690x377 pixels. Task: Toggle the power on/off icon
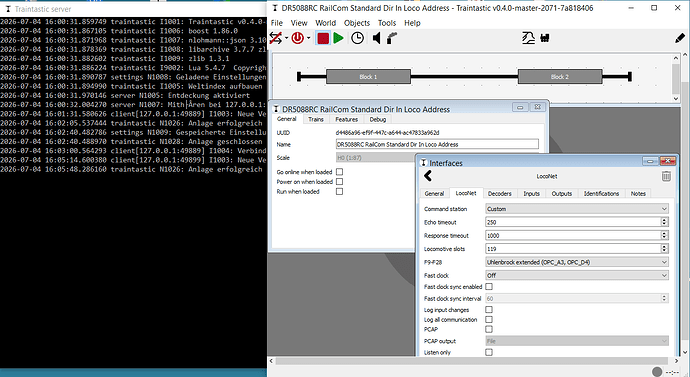tap(297, 38)
